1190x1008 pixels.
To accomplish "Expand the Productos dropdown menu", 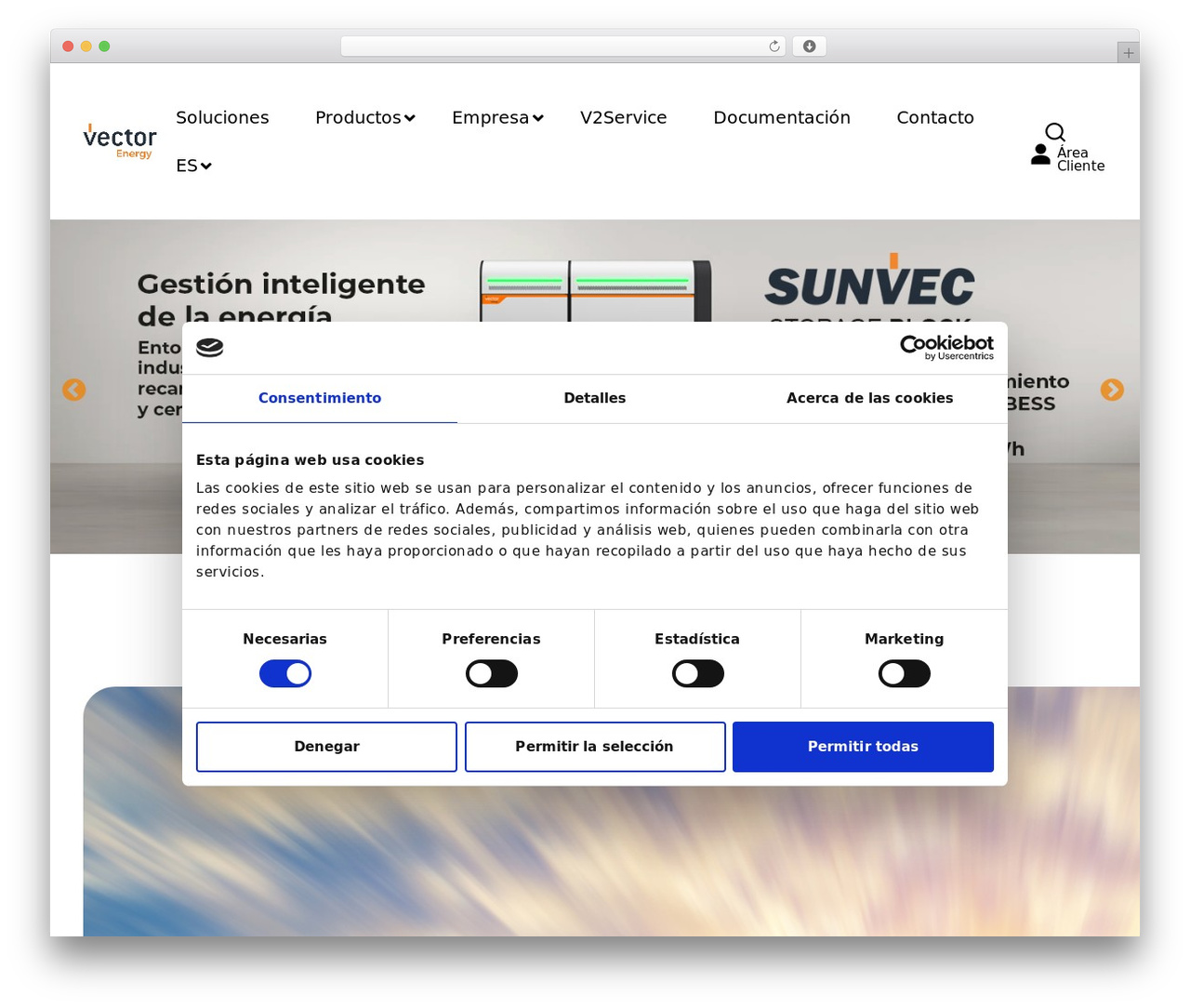I will click(x=365, y=117).
